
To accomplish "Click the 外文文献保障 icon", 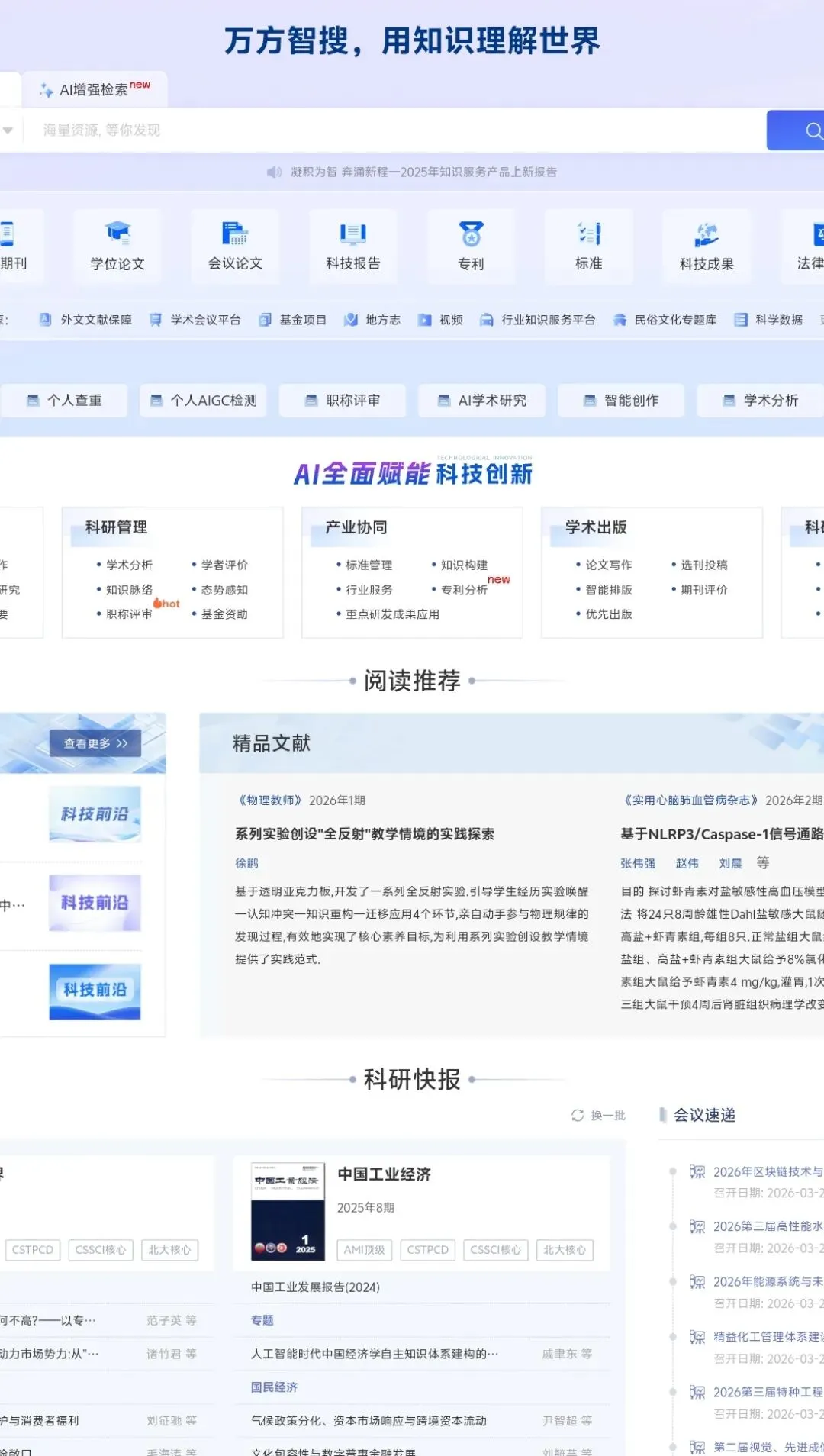I will pos(45,320).
